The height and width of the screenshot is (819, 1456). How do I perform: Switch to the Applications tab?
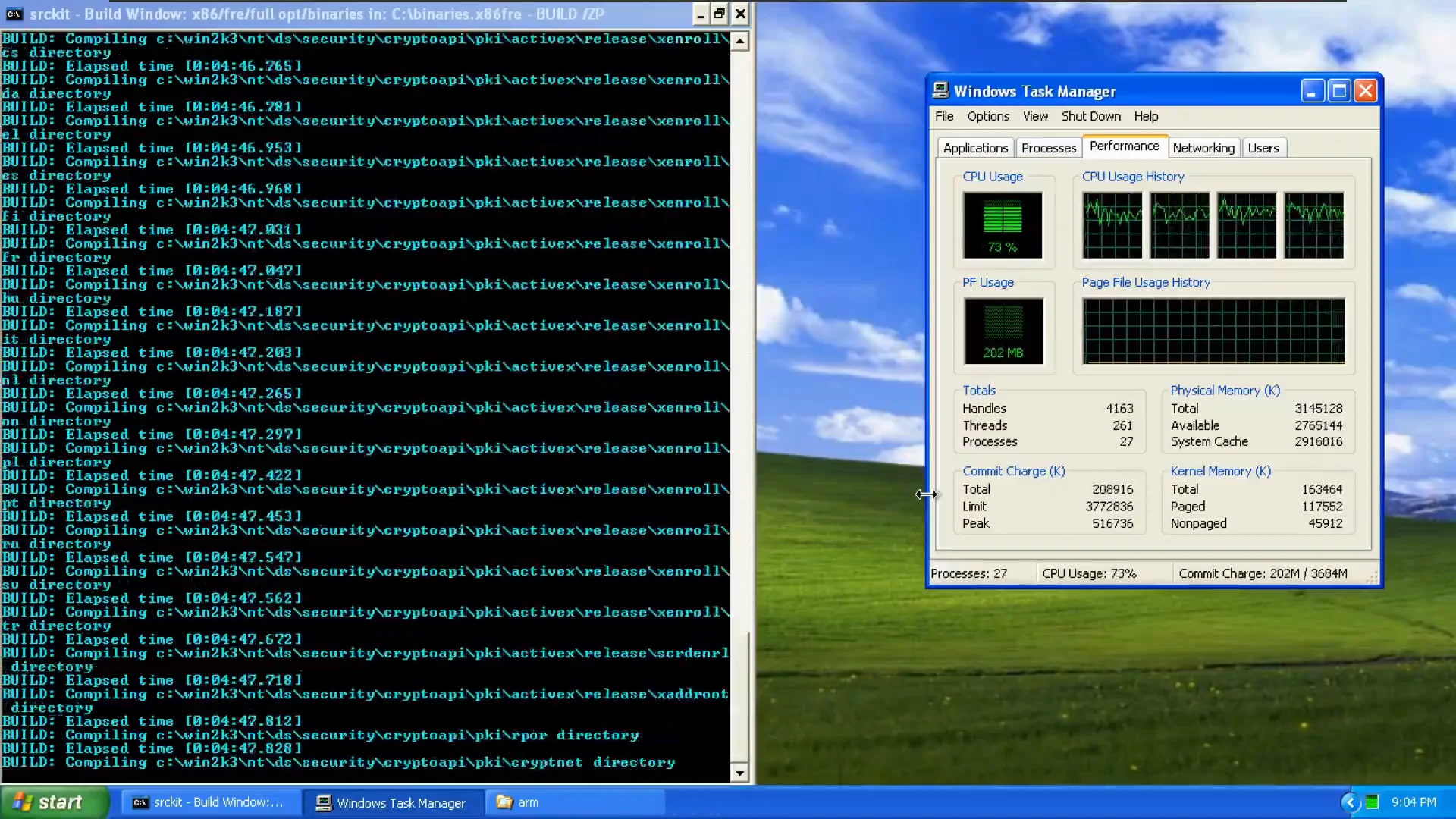(x=975, y=148)
